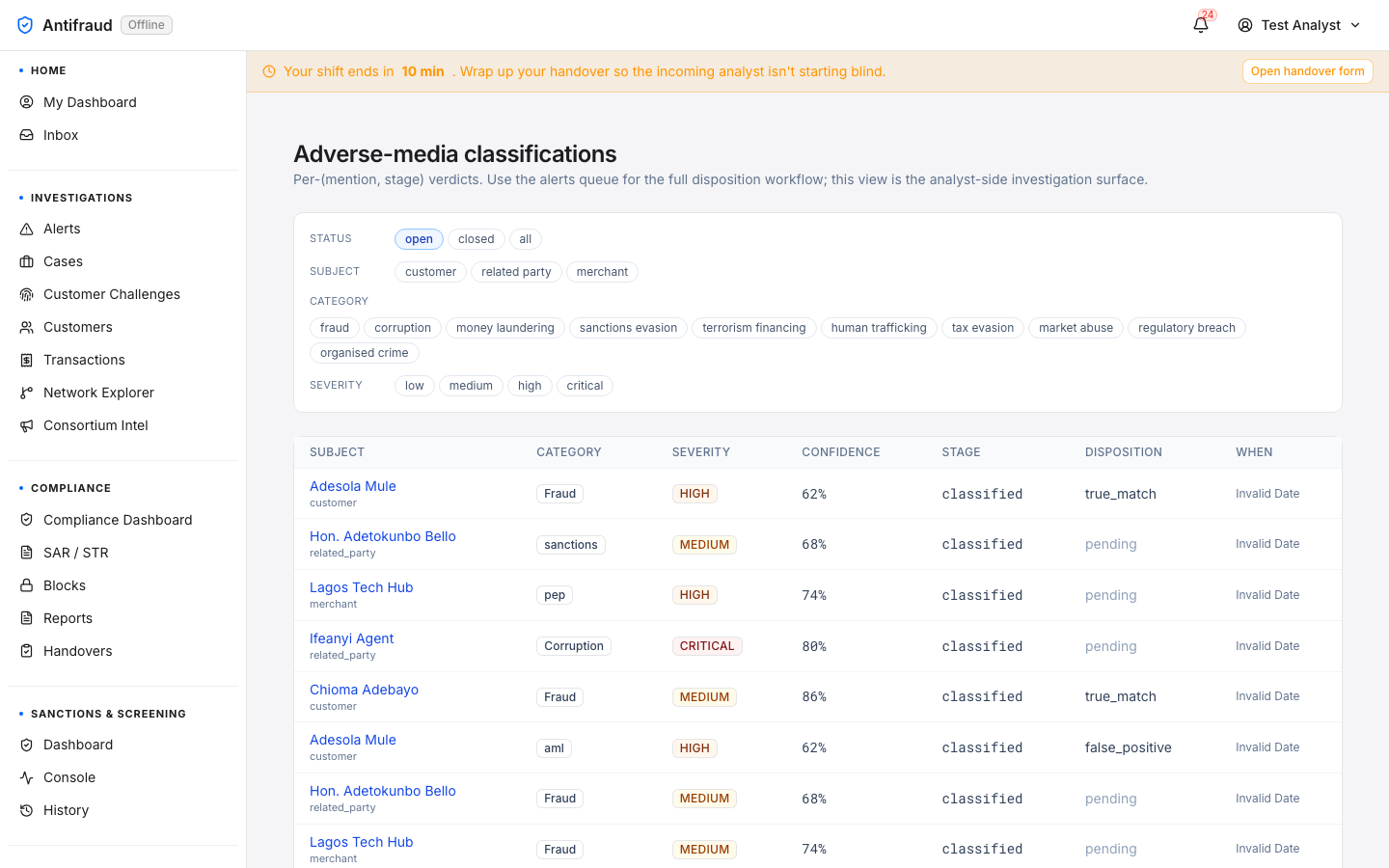1389x868 pixels.
Task: Open the Chioma Adebayo subject link
Action: [x=365, y=690]
